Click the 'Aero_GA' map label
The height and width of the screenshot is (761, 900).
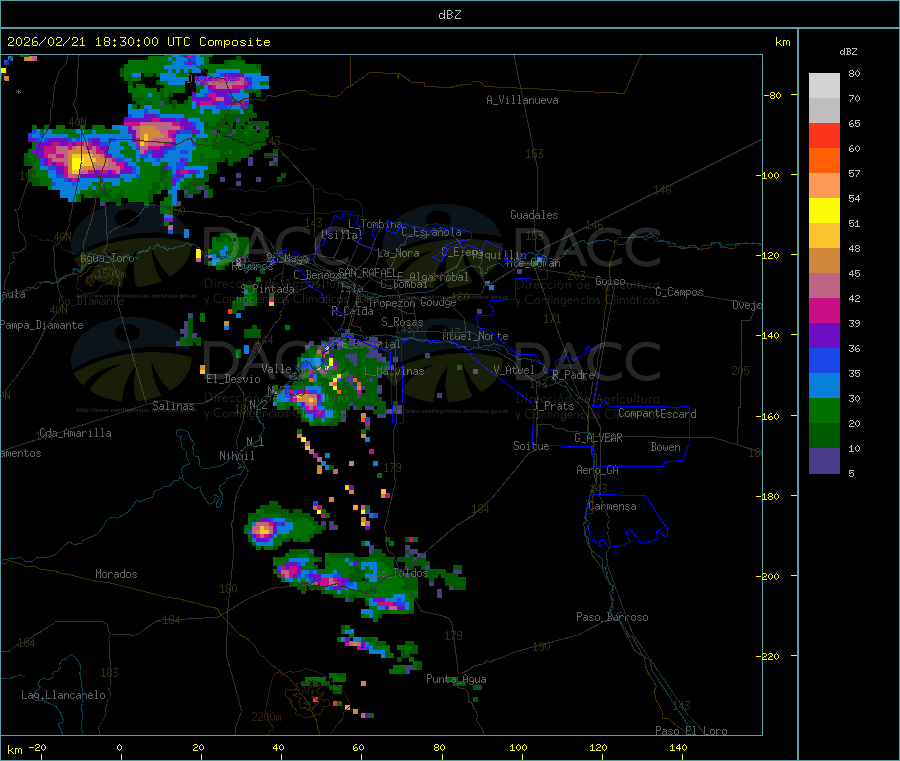[598, 470]
